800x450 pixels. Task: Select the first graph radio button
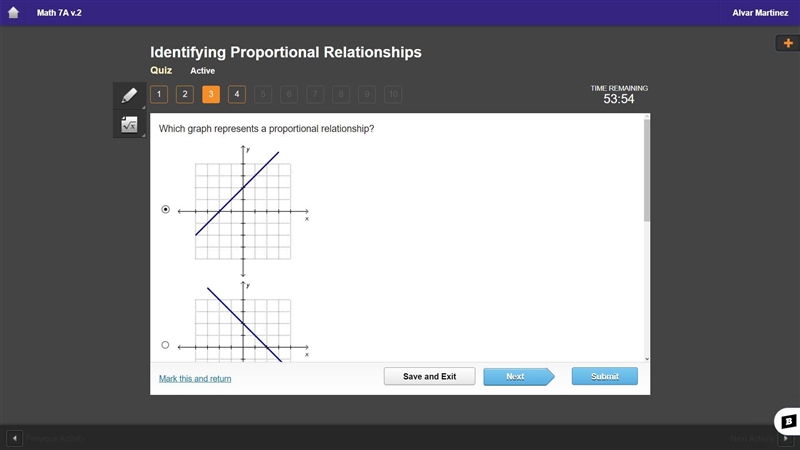165,209
